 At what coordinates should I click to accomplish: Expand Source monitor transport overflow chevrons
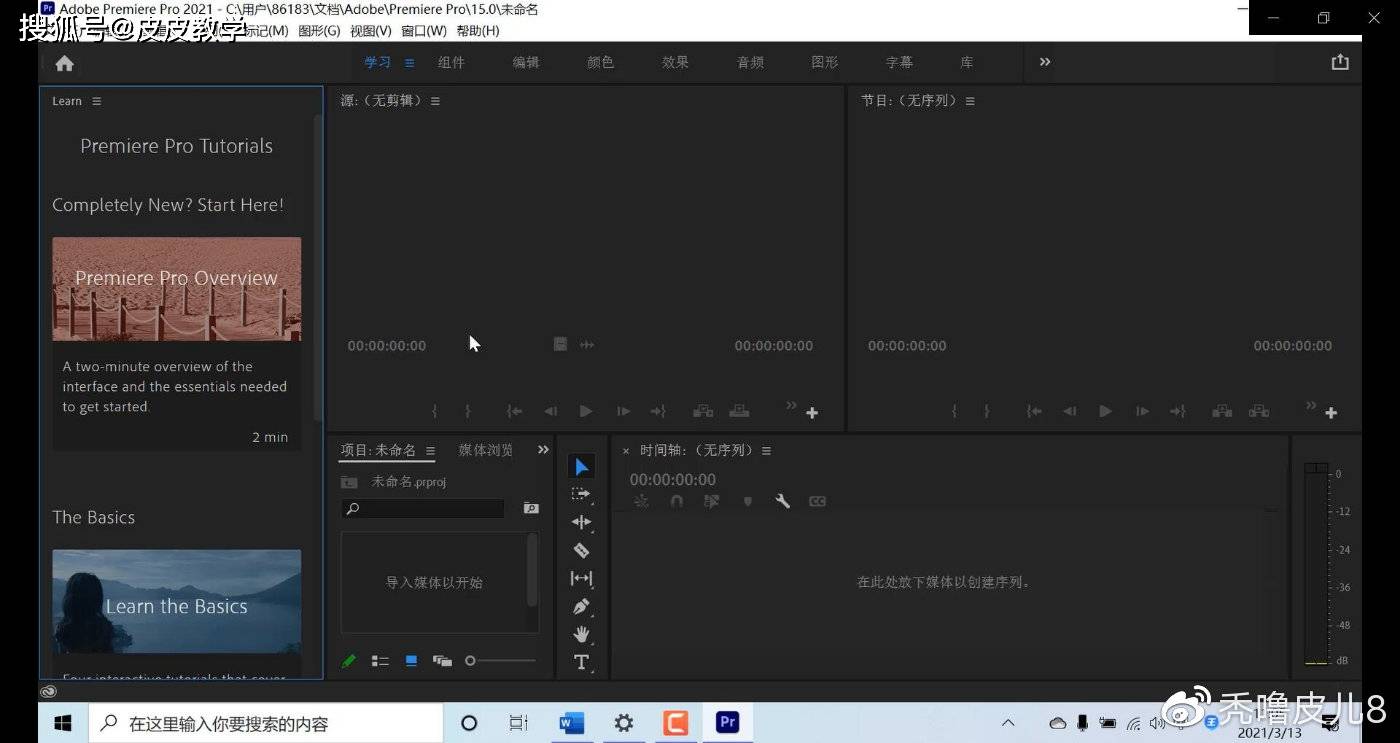(791, 405)
